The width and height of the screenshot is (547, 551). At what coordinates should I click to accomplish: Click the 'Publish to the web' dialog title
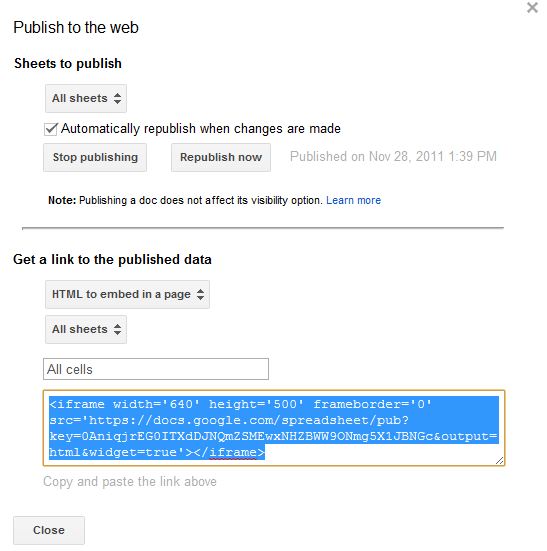(x=76, y=27)
